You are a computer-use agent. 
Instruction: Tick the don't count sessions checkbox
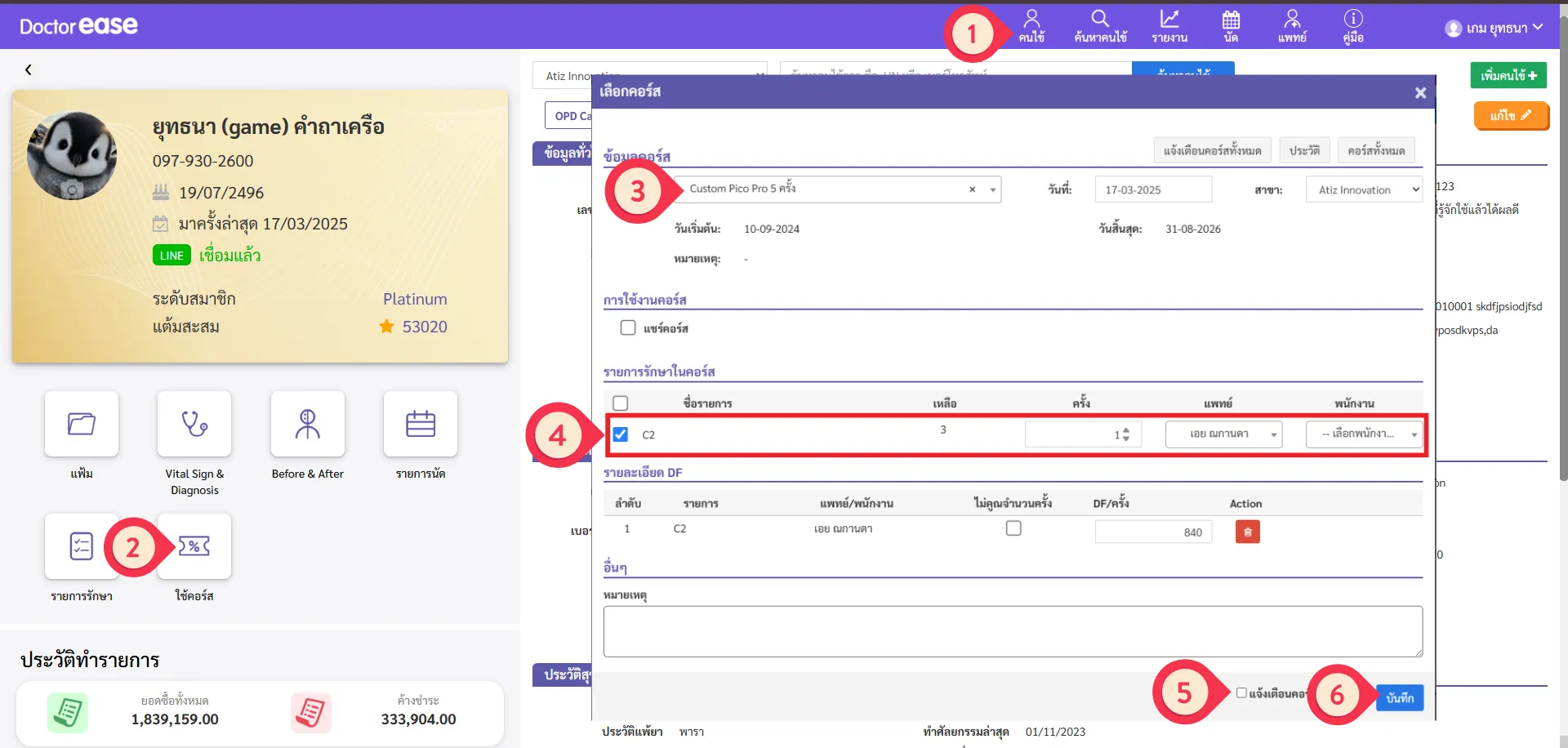1013,528
